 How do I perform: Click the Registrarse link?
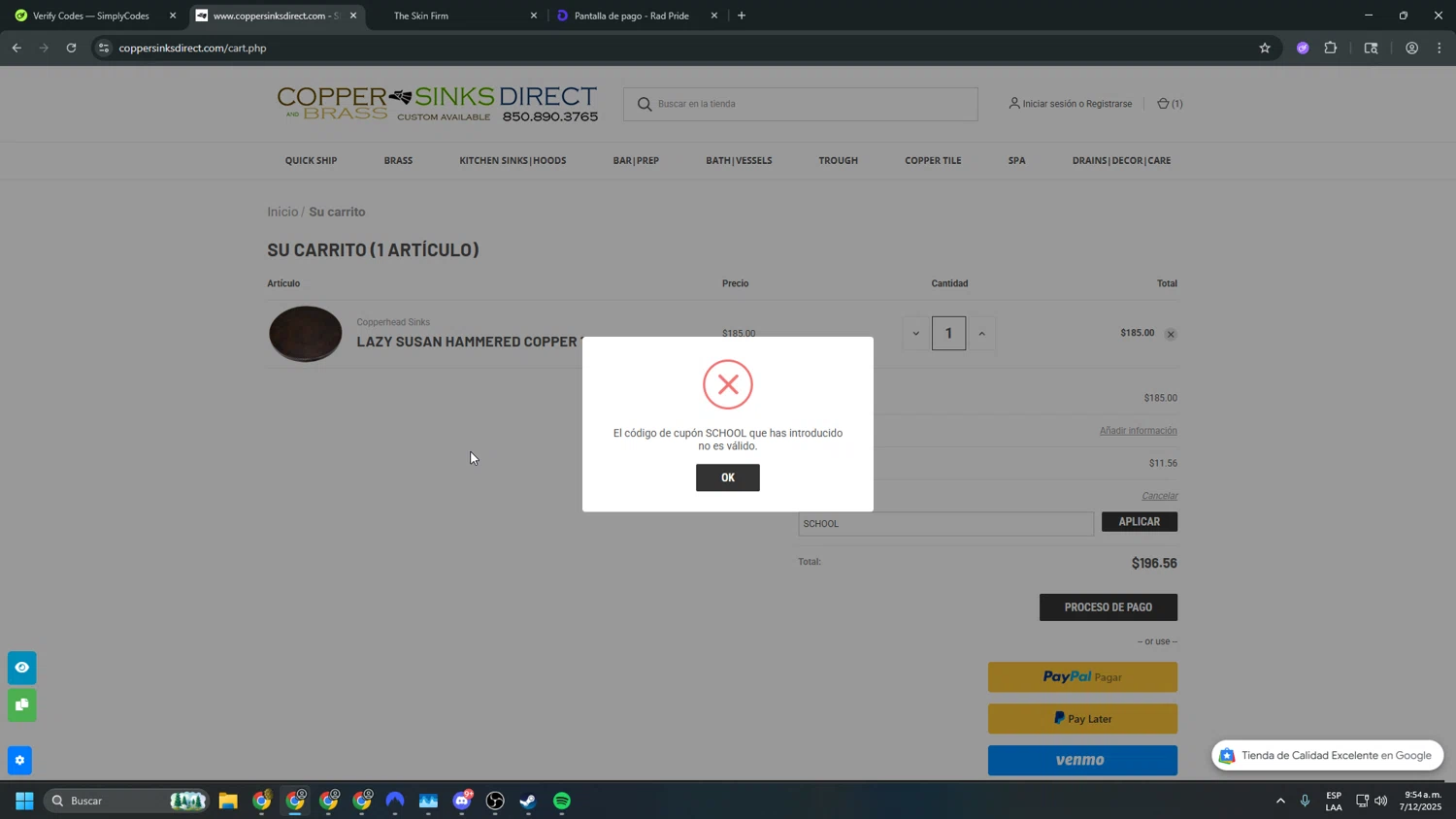tap(1109, 104)
